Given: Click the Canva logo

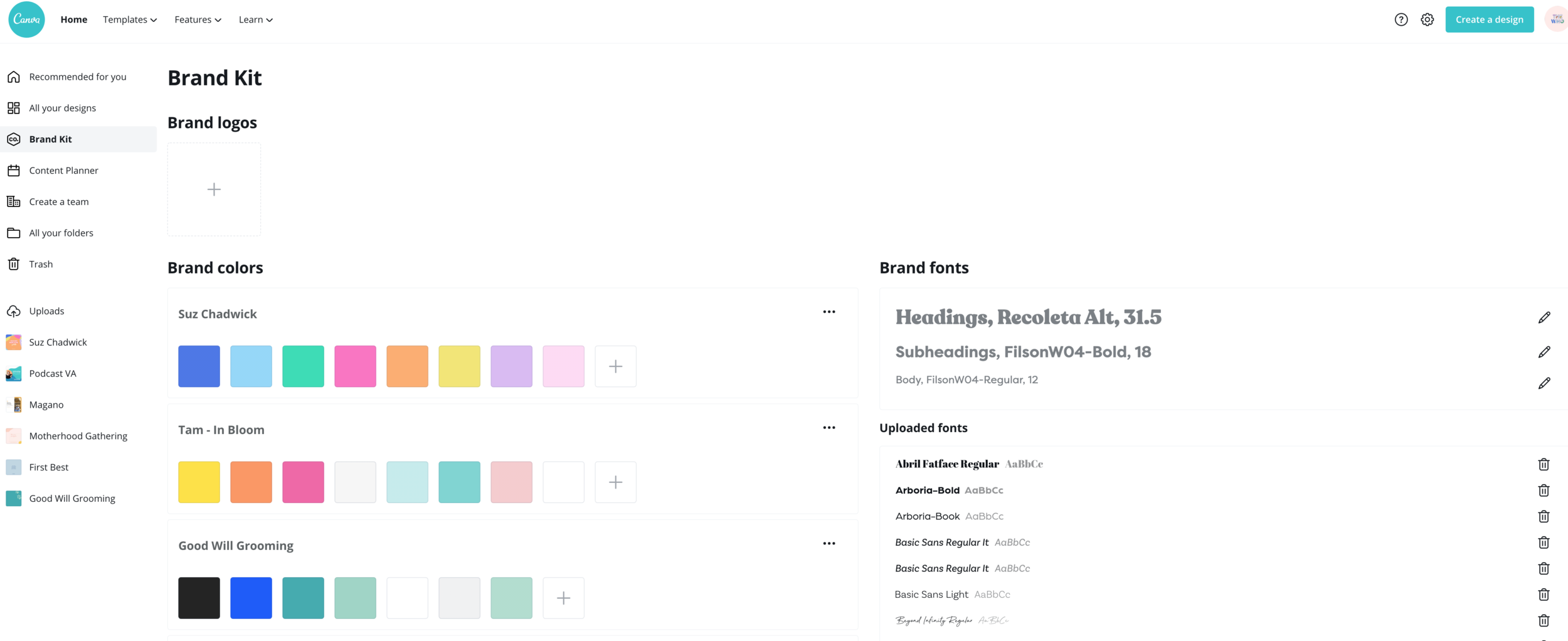Looking at the screenshot, I should click(x=26, y=19).
